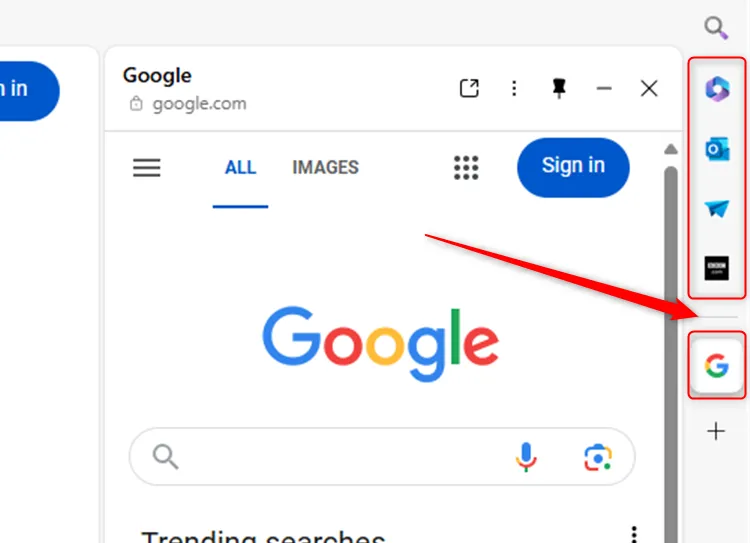
Task: Open the BBC sidebar app
Action: coord(716,268)
